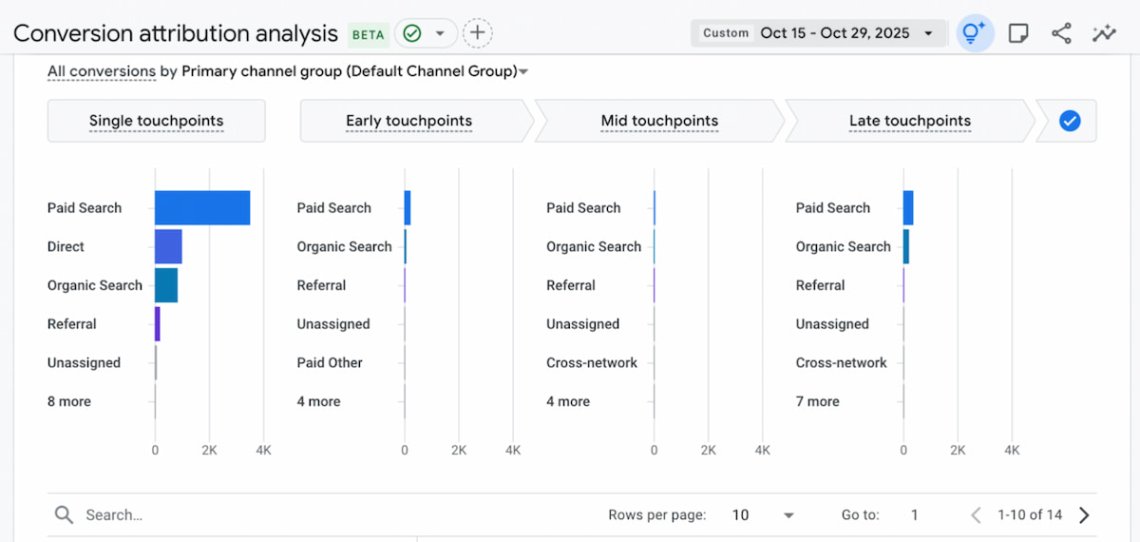Click 'Direct' label in Single touchpoints

point(65,247)
